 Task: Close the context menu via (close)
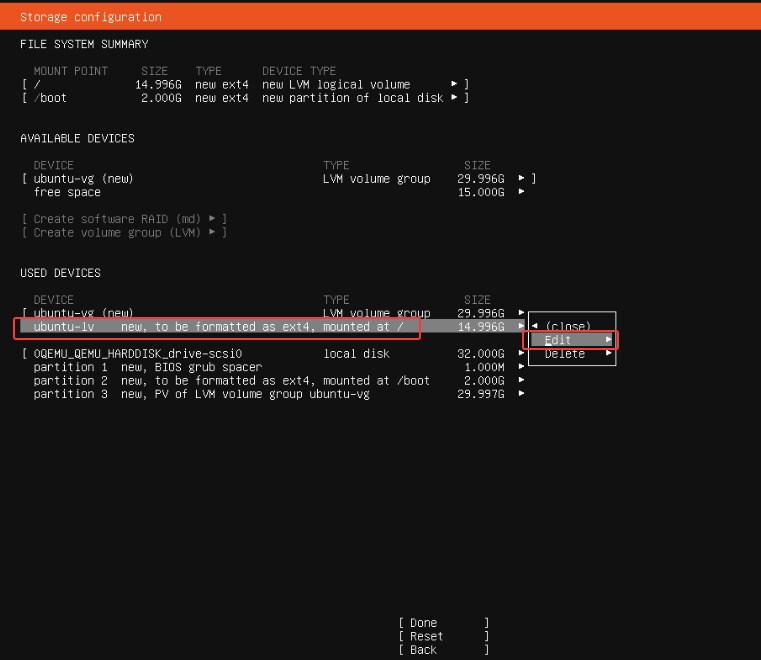[567, 326]
